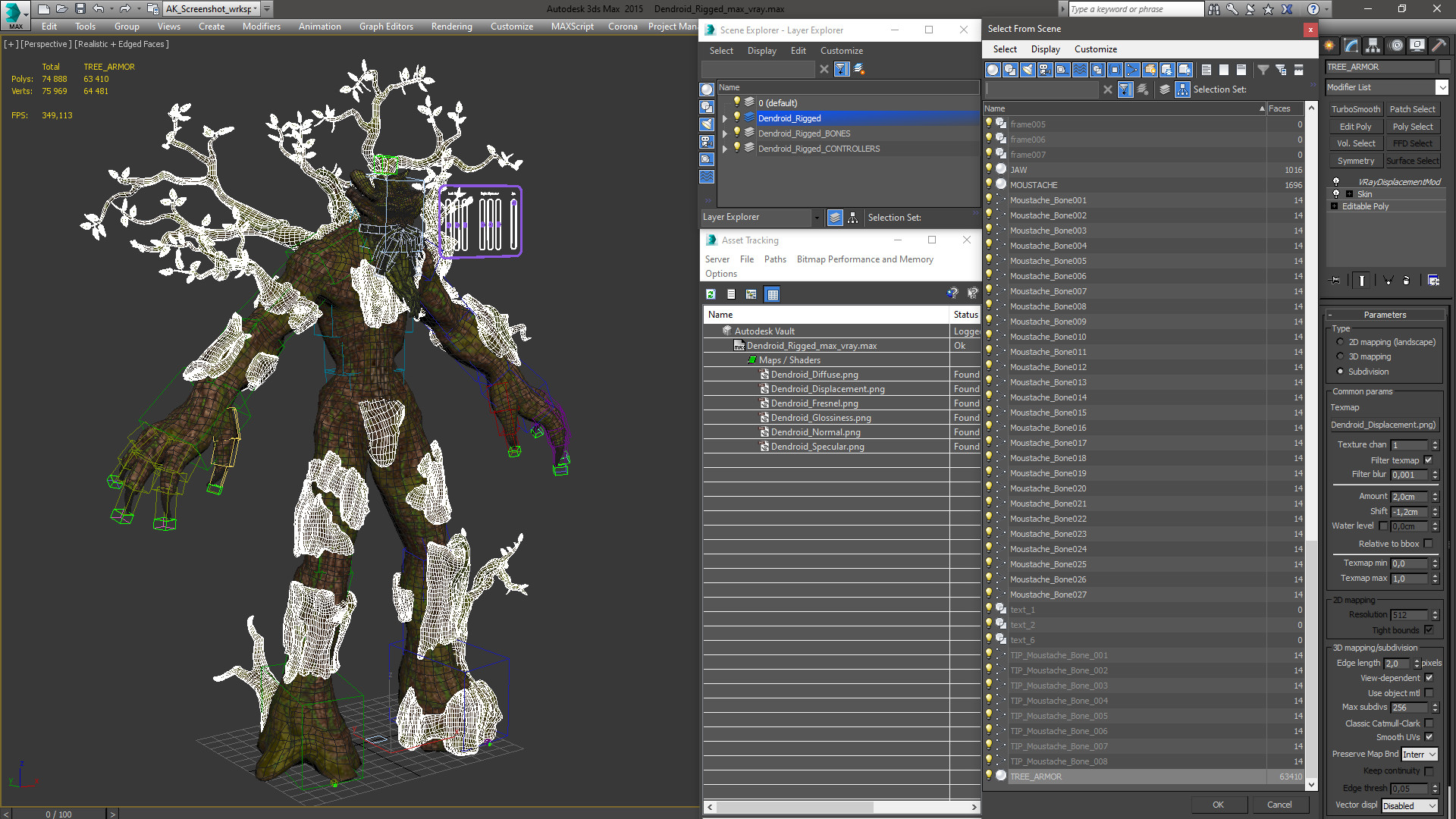Open the Modify command panel tab
This screenshot has height=819, width=1456.
tap(1351, 45)
